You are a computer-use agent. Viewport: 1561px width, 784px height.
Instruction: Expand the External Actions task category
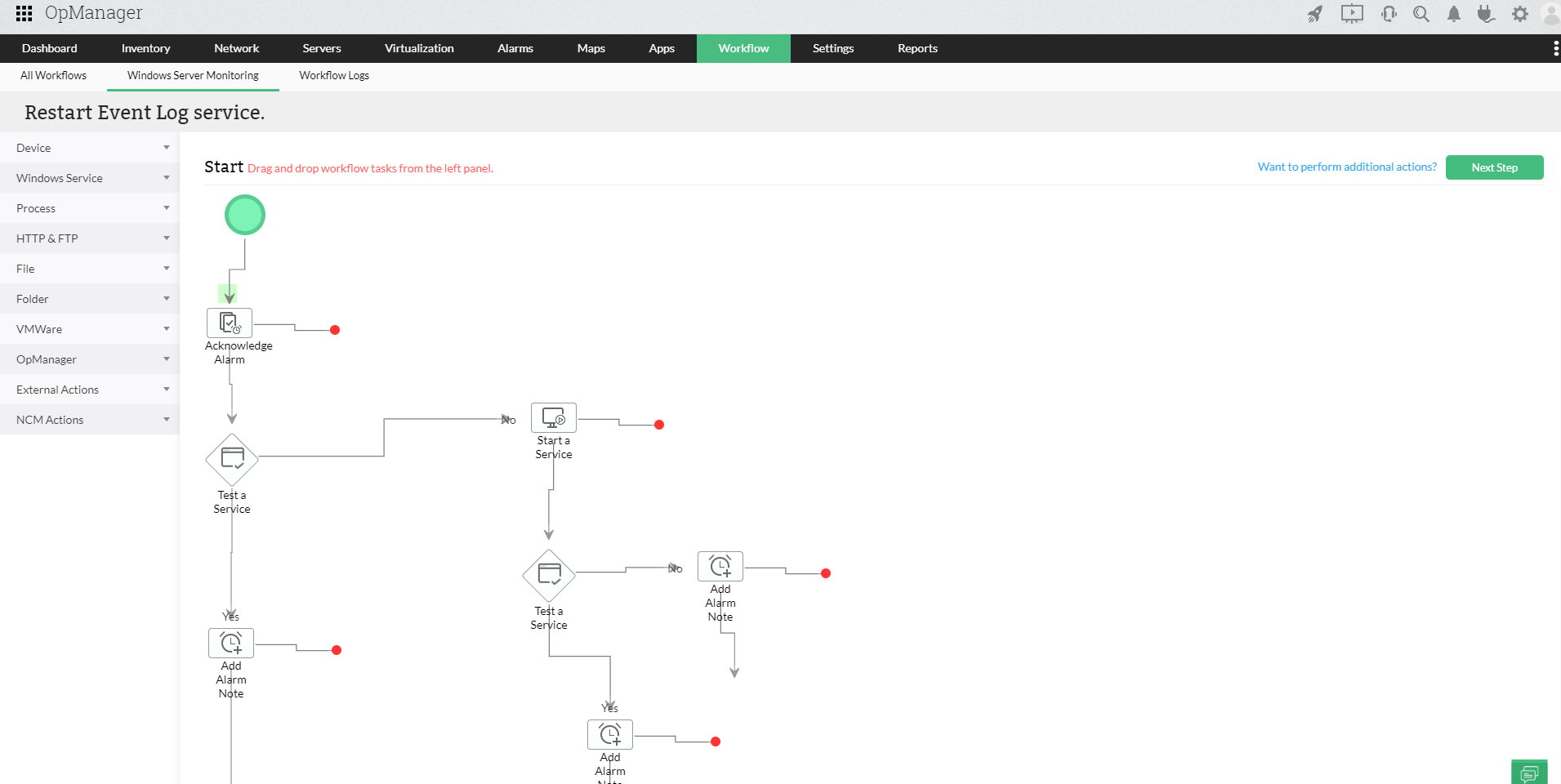click(x=90, y=390)
